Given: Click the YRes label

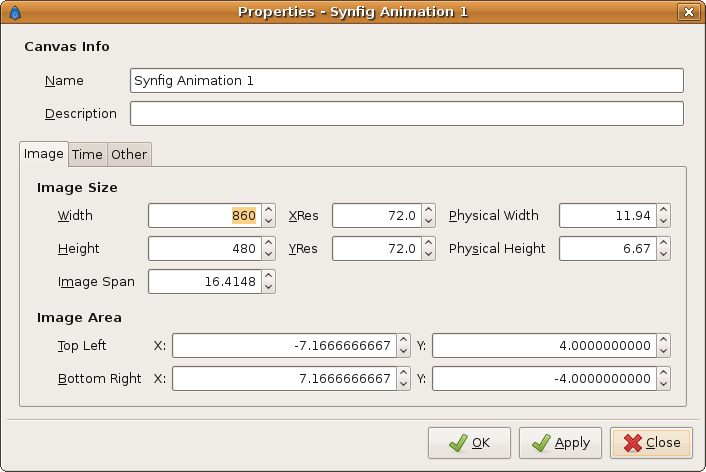Looking at the screenshot, I should [303, 249].
